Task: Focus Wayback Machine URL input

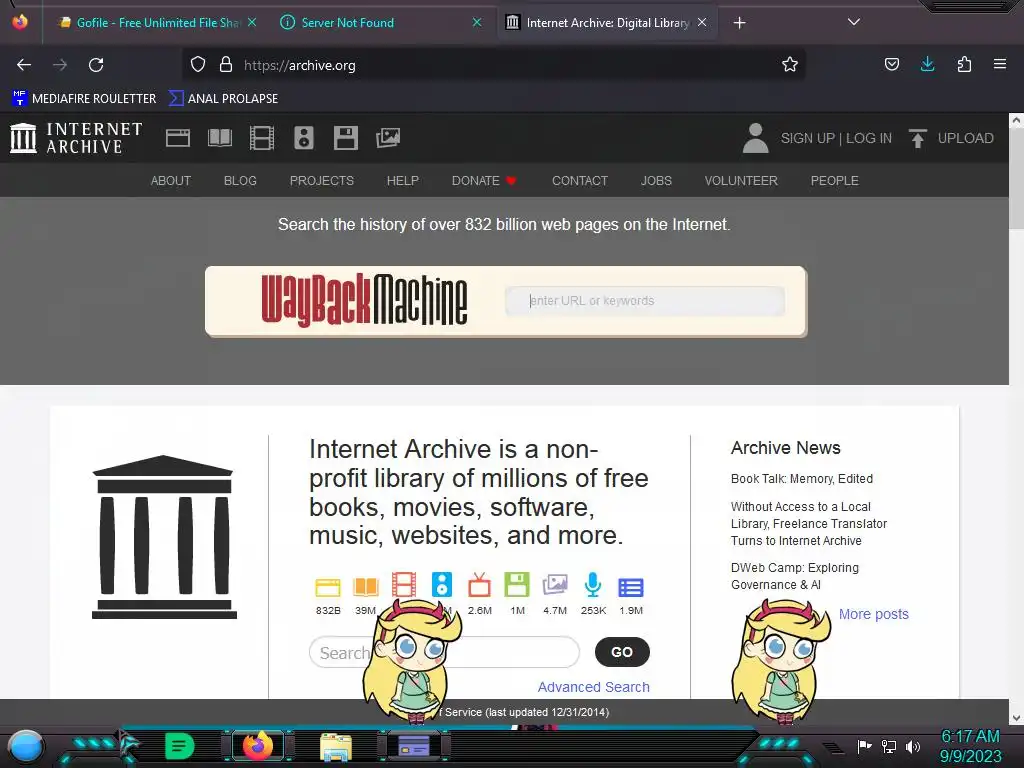Action: (x=645, y=300)
